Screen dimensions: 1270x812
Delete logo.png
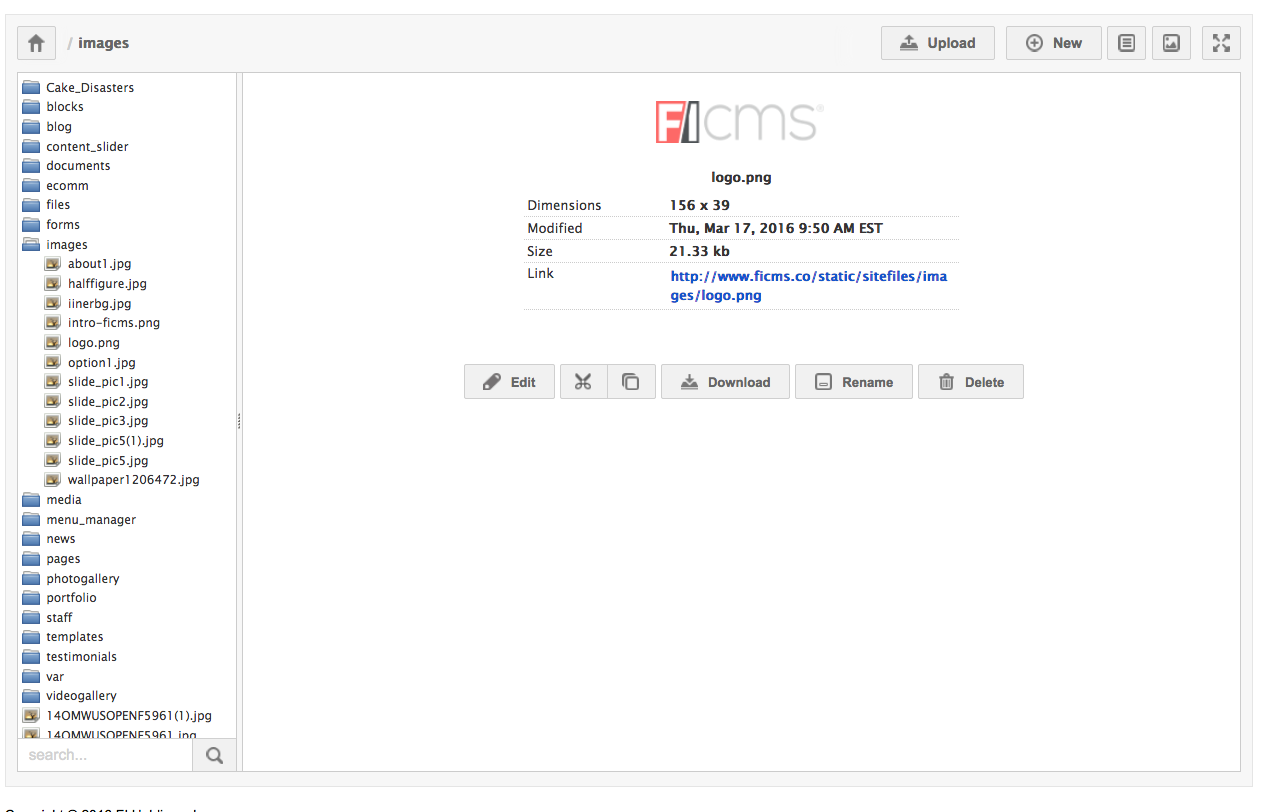pyautogui.click(x=970, y=382)
